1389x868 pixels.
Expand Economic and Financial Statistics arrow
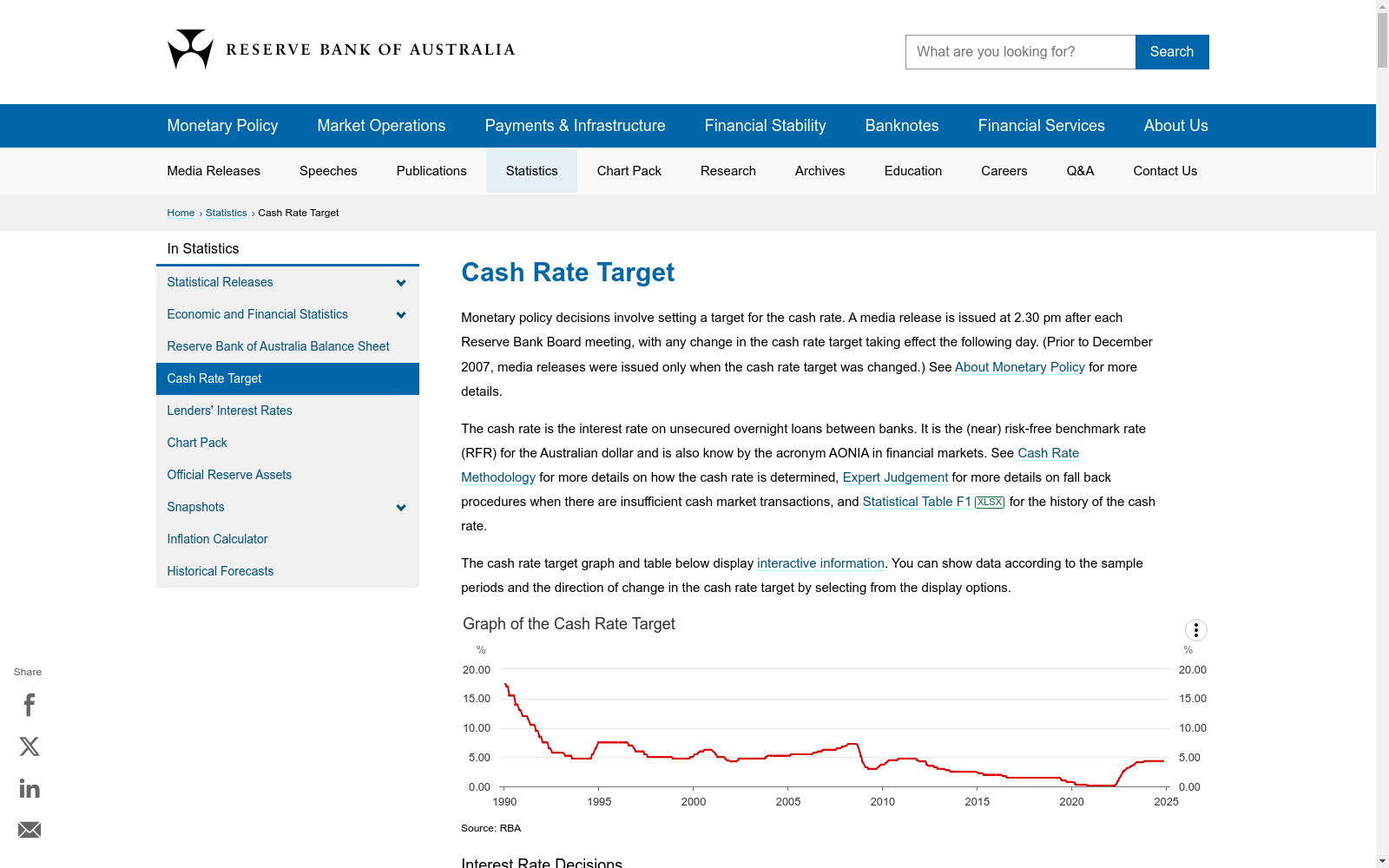pos(401,315)
